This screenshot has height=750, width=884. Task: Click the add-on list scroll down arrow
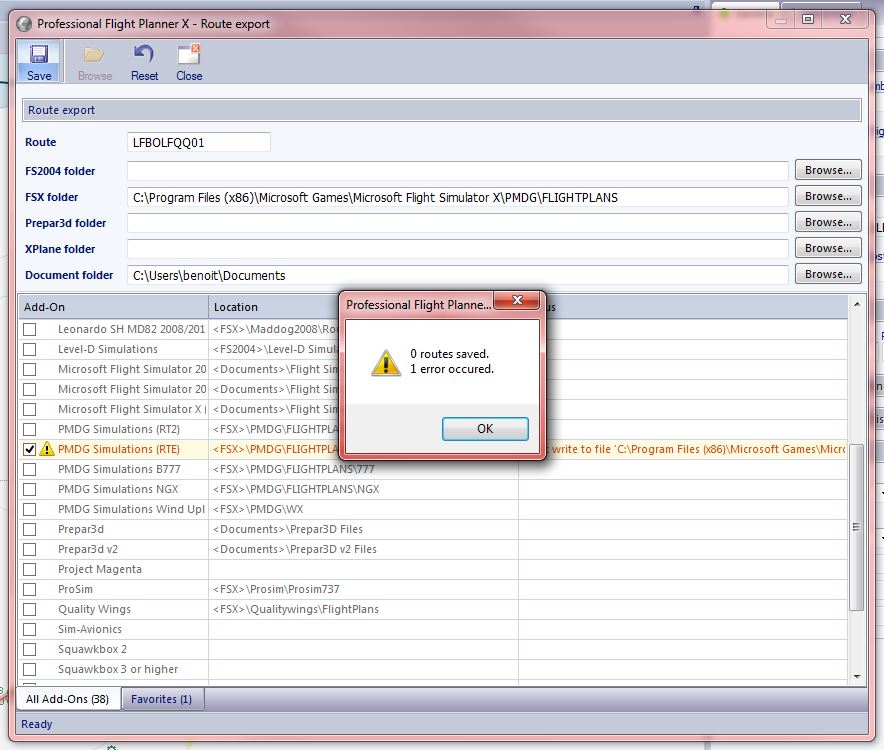click(857, 676)
